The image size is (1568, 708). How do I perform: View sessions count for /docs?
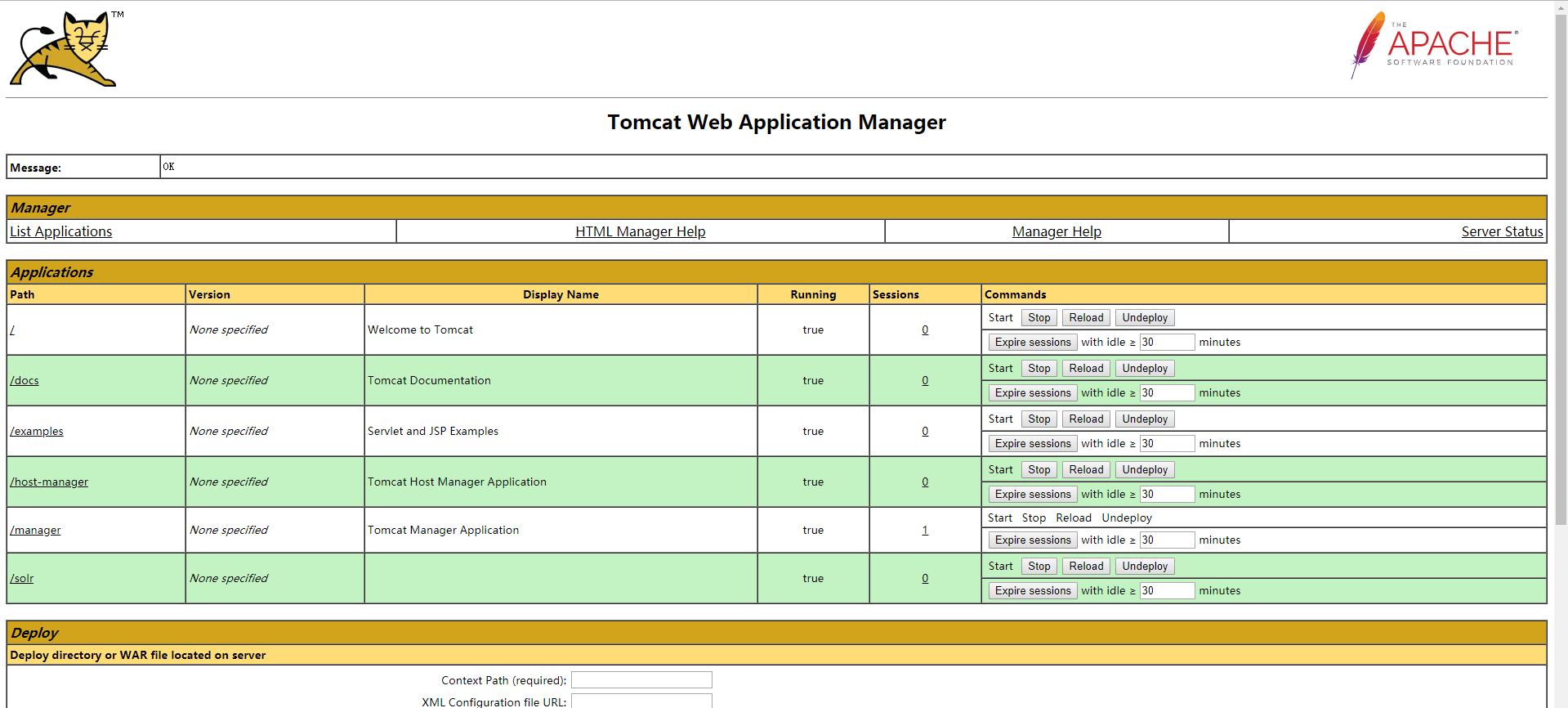(925, 381)
